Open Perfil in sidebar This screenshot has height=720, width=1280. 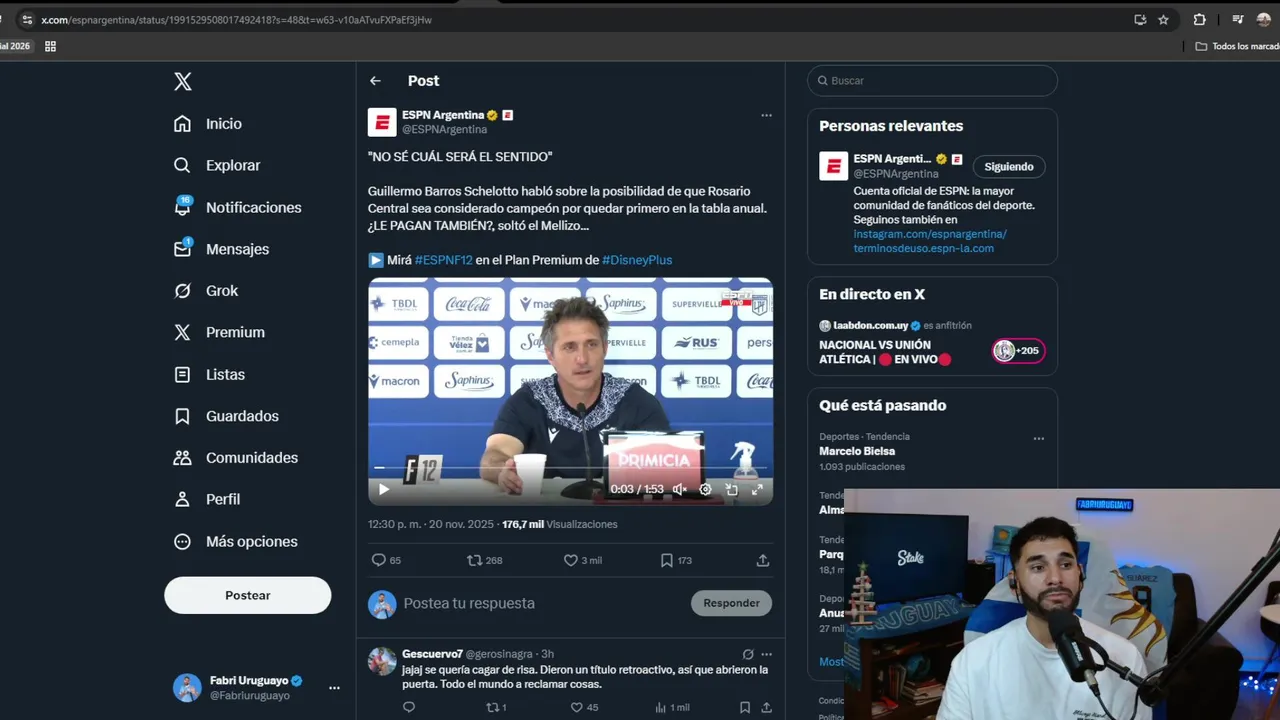pyautogui.click(x=207, y=499)
